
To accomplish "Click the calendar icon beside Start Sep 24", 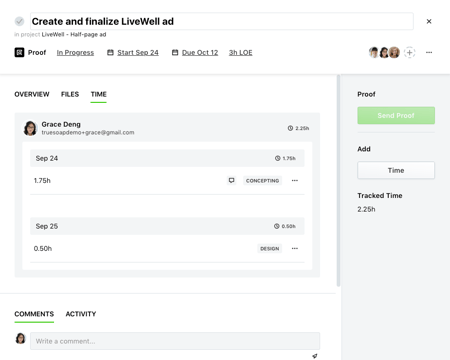I will click(x=110, y=52).
